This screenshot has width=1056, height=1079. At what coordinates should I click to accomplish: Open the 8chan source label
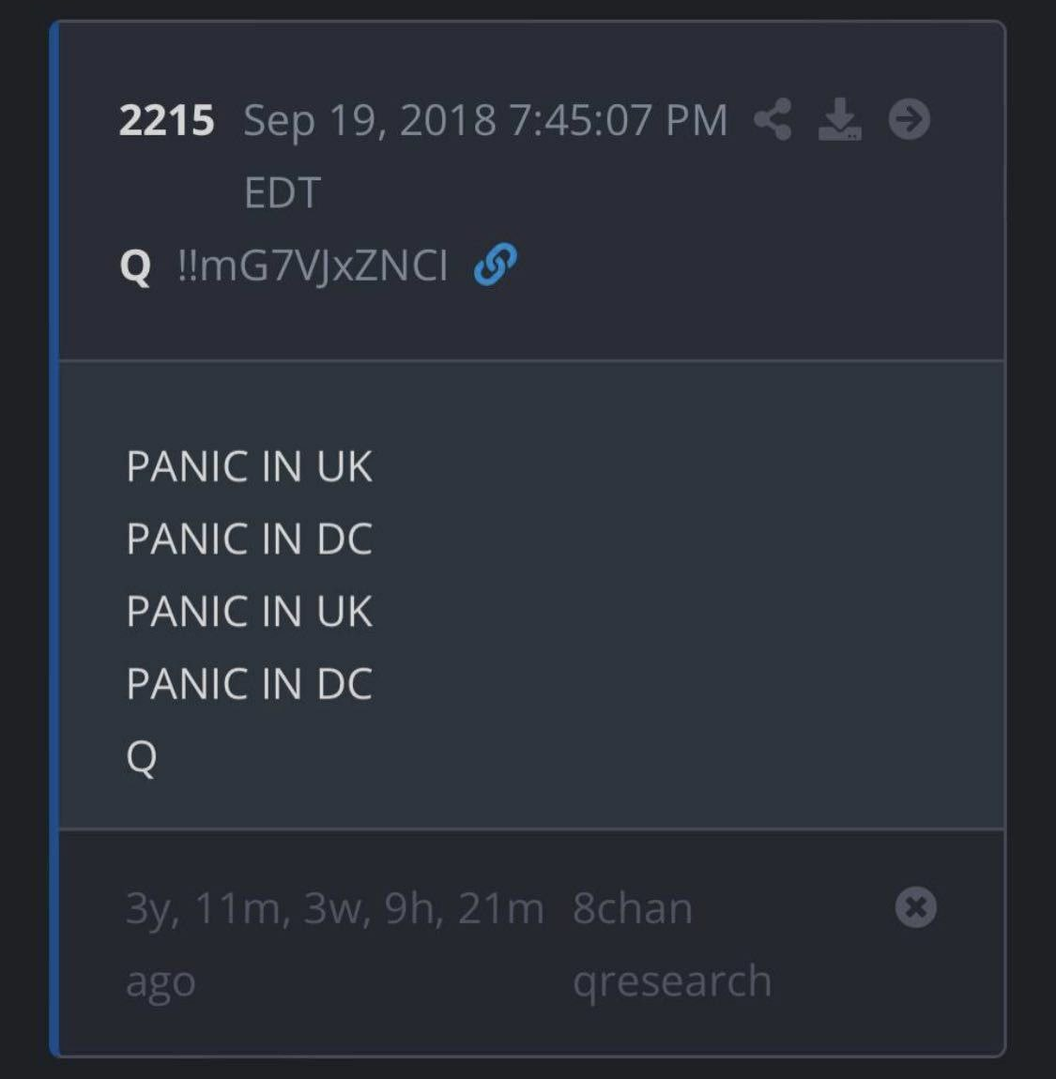632,908
